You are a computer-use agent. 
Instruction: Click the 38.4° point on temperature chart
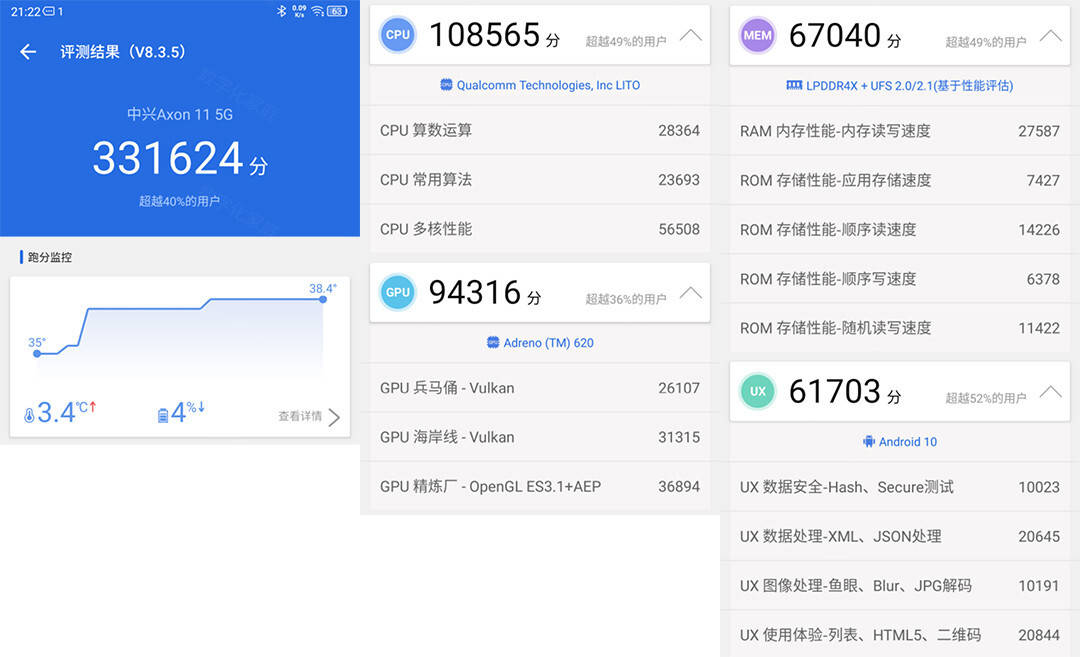(322, 299)
